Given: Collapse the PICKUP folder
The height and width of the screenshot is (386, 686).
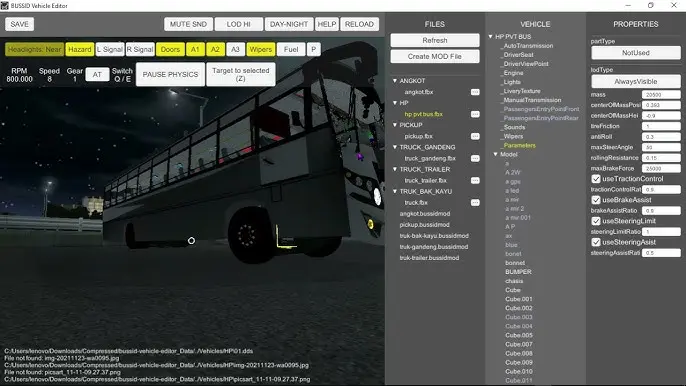Looking at the screenshot, I should pos(395,125).
